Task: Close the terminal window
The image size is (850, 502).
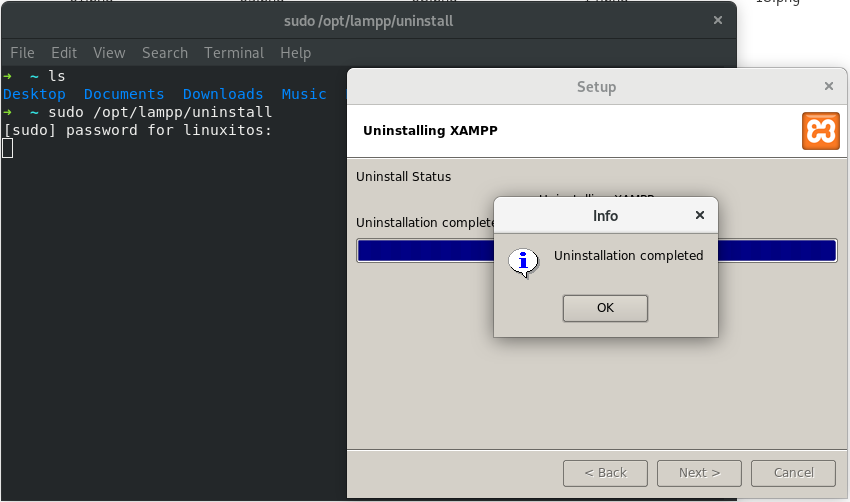Action: point(717,20)
